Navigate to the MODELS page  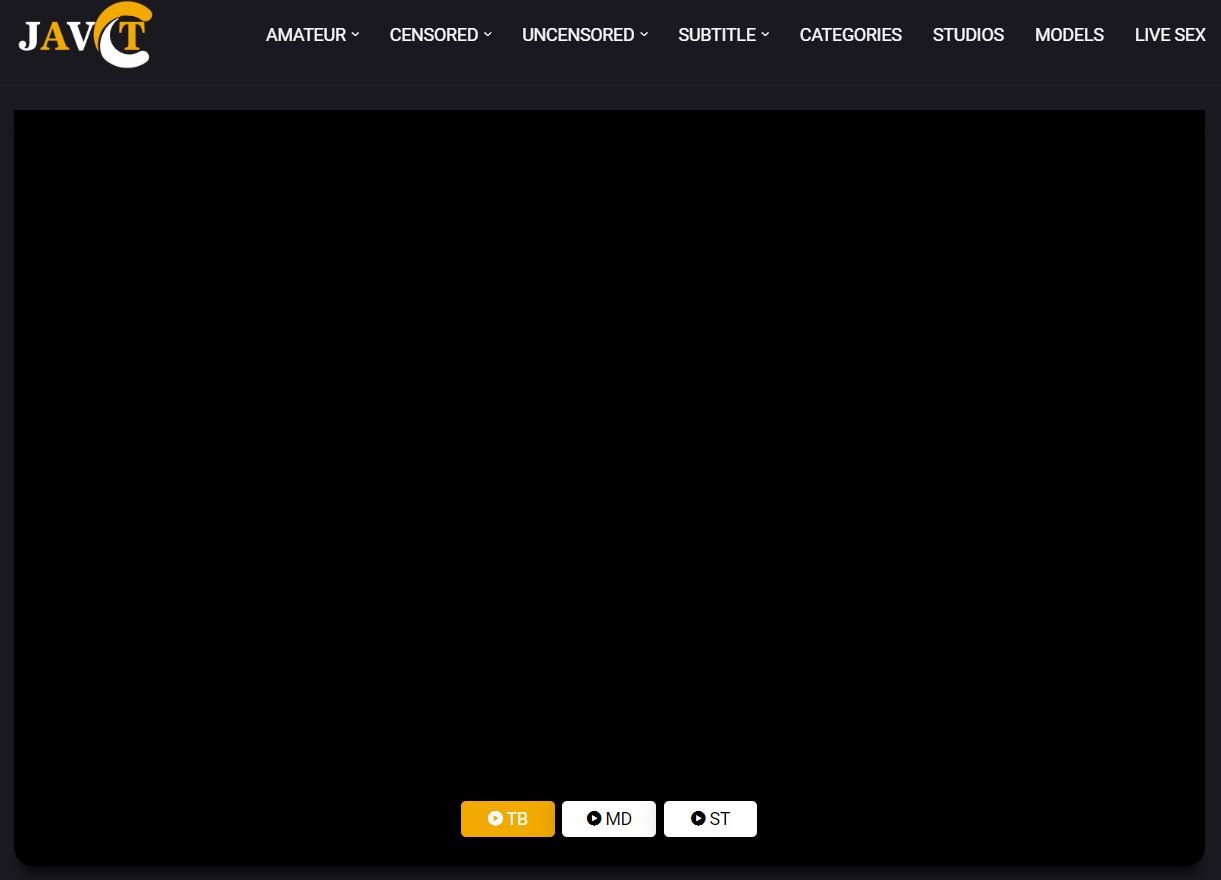tap(1069, 35)
